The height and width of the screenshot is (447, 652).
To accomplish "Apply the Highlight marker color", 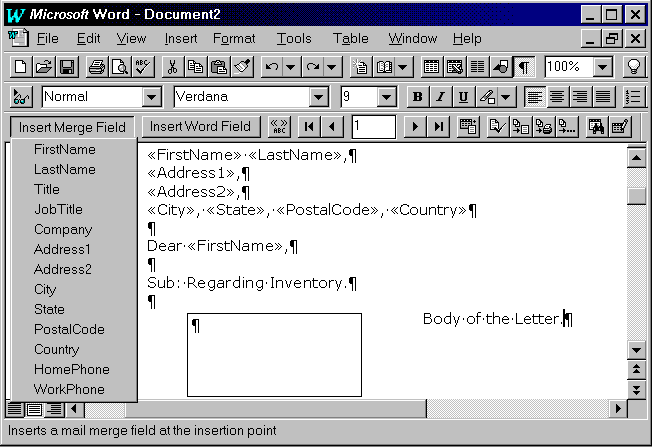I will [487, 96].
